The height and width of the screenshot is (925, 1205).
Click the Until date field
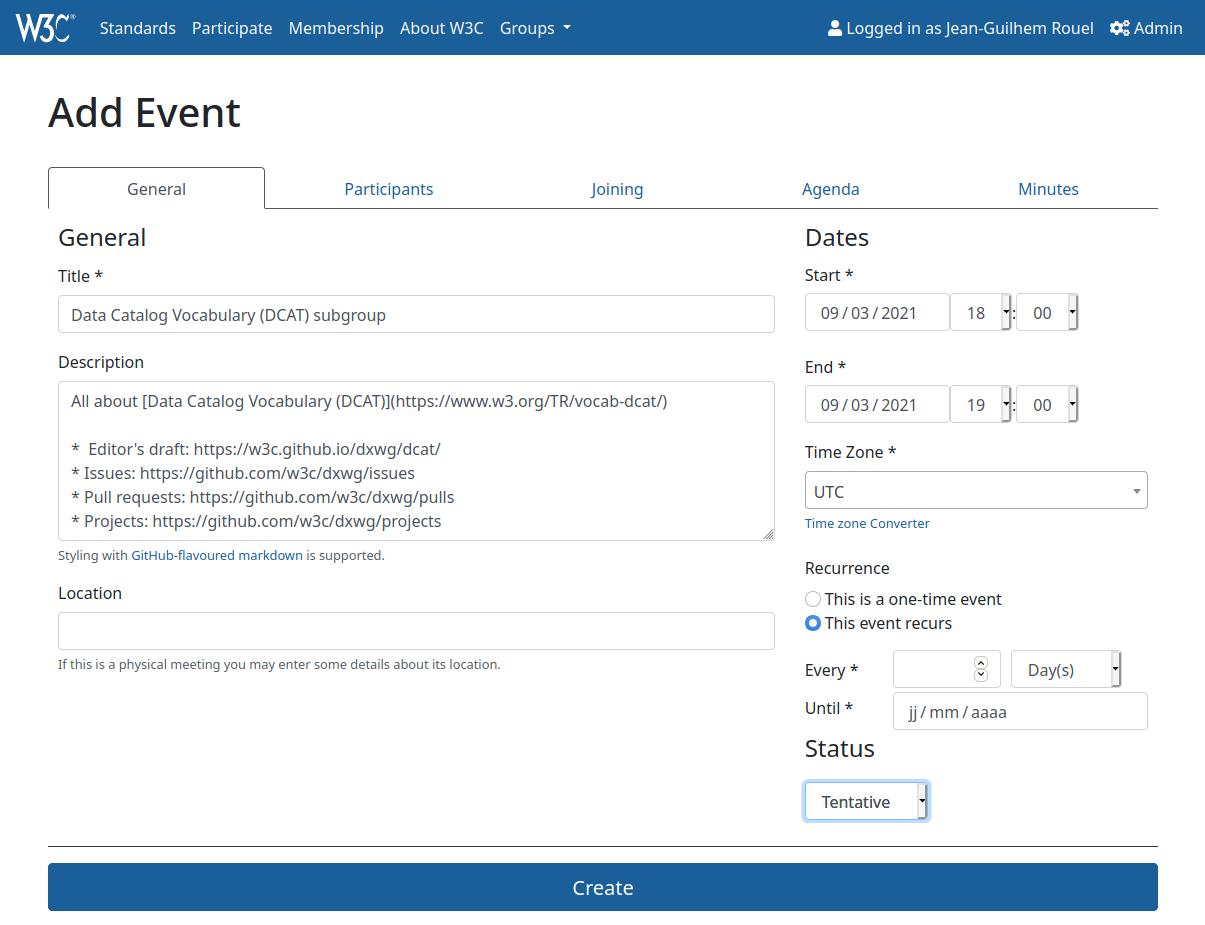coord(1019,712)
